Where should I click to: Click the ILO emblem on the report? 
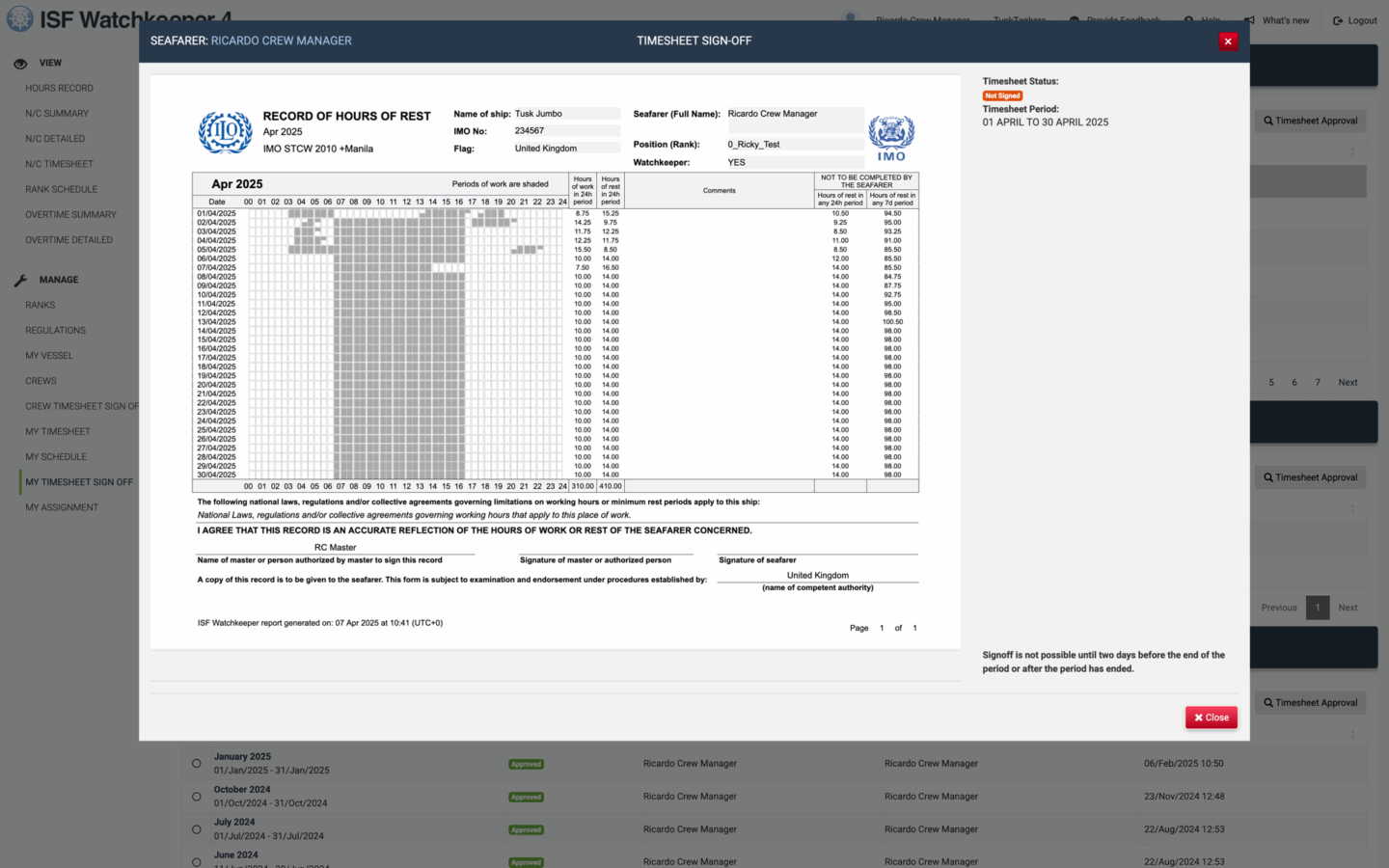coord(225,132)
